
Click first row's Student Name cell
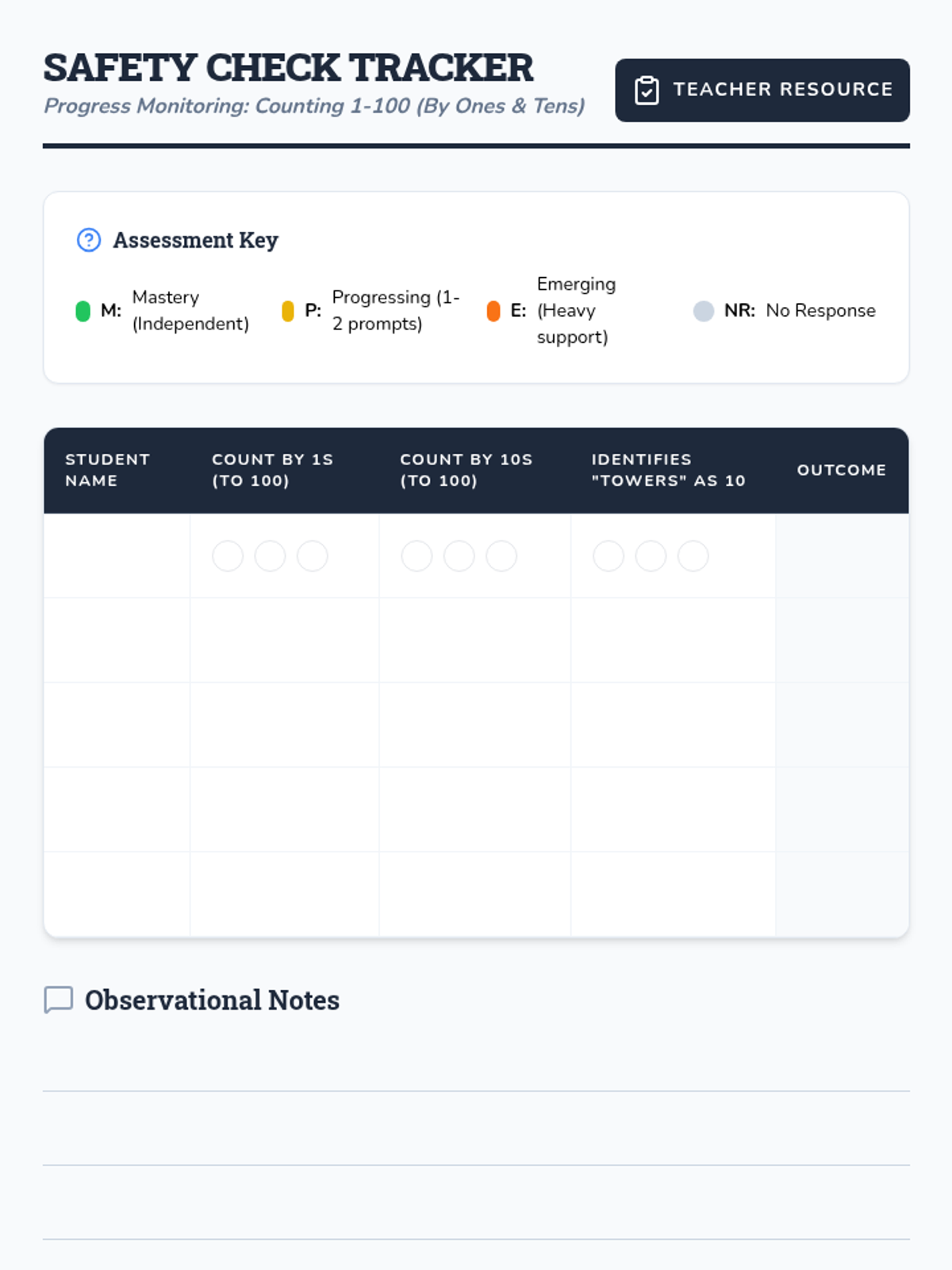[x=117, y=556]
